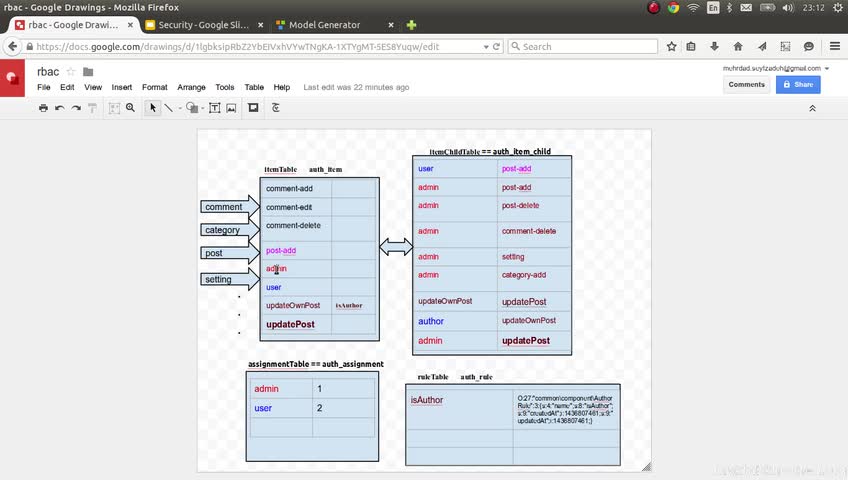This screenshot has width=848, height=480.
Task: Click the blue Share button
Action: (798, 84)
